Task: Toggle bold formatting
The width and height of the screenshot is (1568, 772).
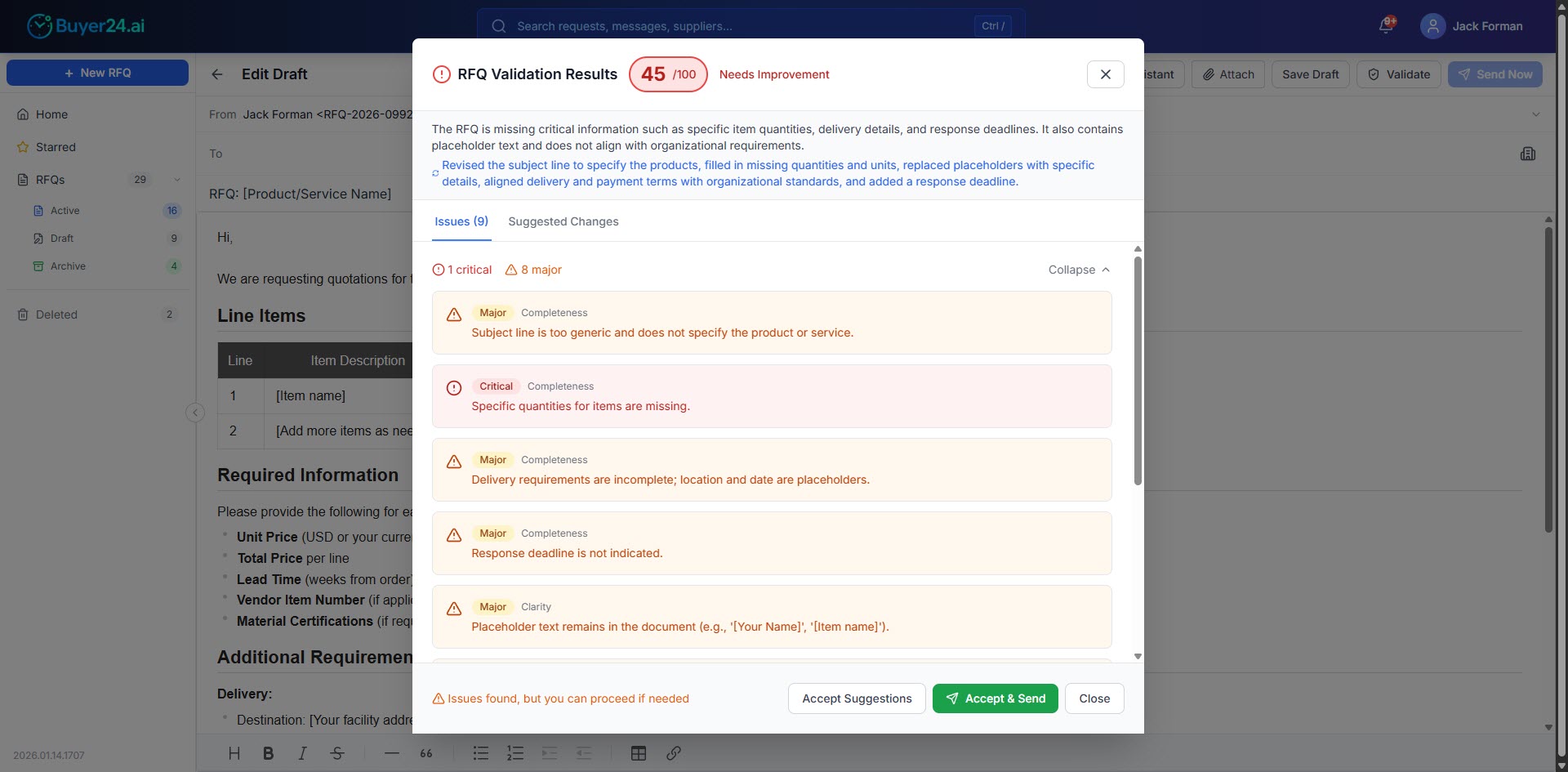Action: click(269, 752)
